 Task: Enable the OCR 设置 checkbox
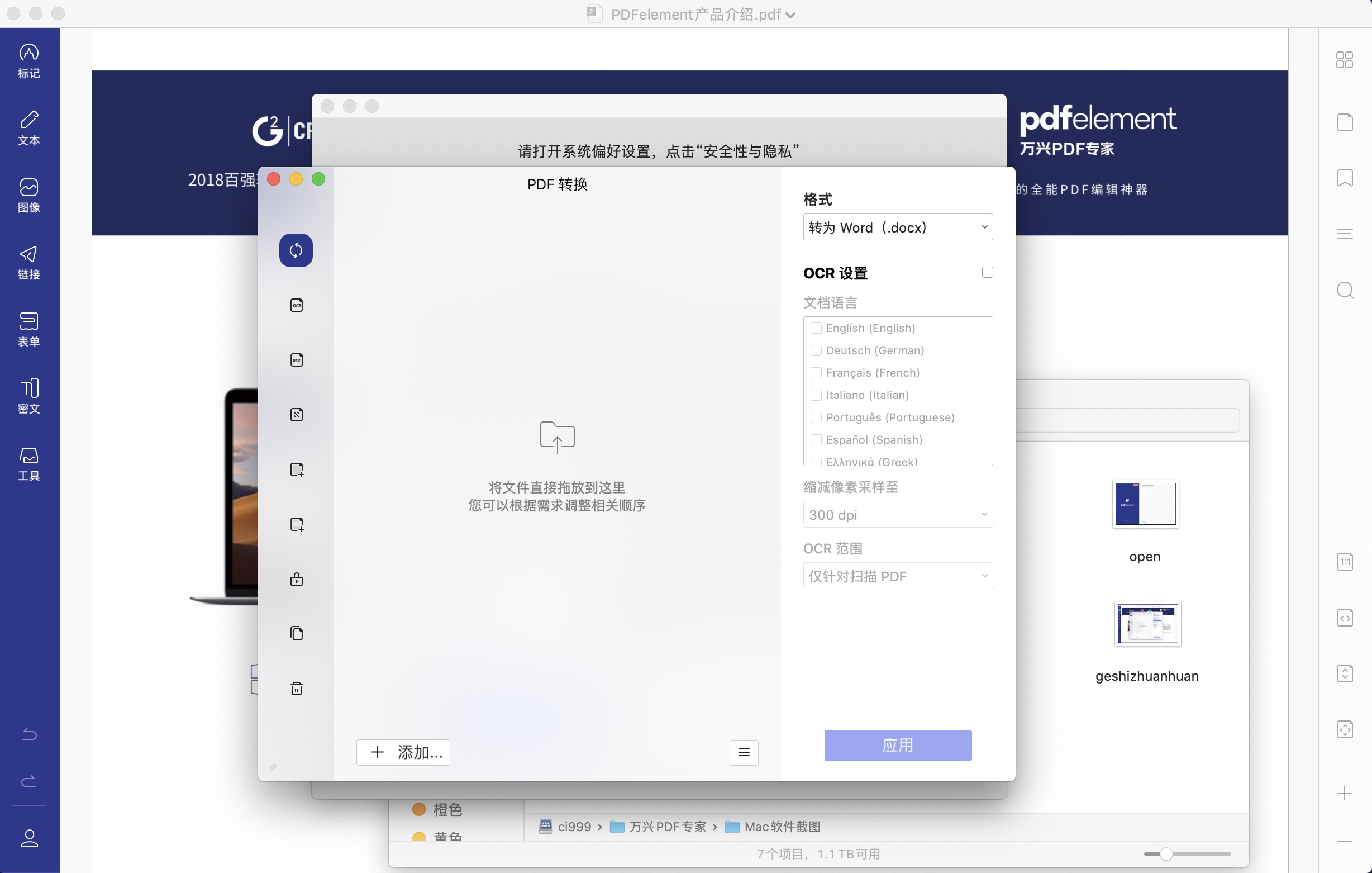(987, 272)
